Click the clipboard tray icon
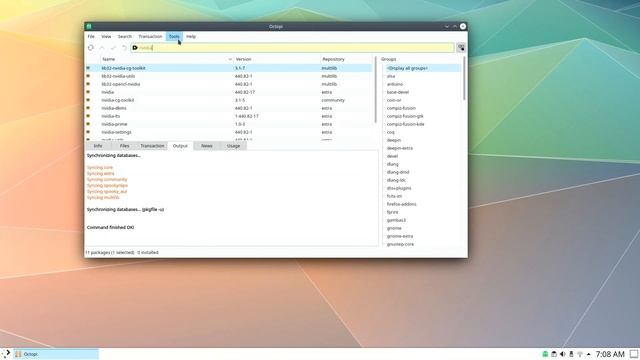The height and width of the screenshot is (360, 640). pyautogui.click(x=554, y=354)
